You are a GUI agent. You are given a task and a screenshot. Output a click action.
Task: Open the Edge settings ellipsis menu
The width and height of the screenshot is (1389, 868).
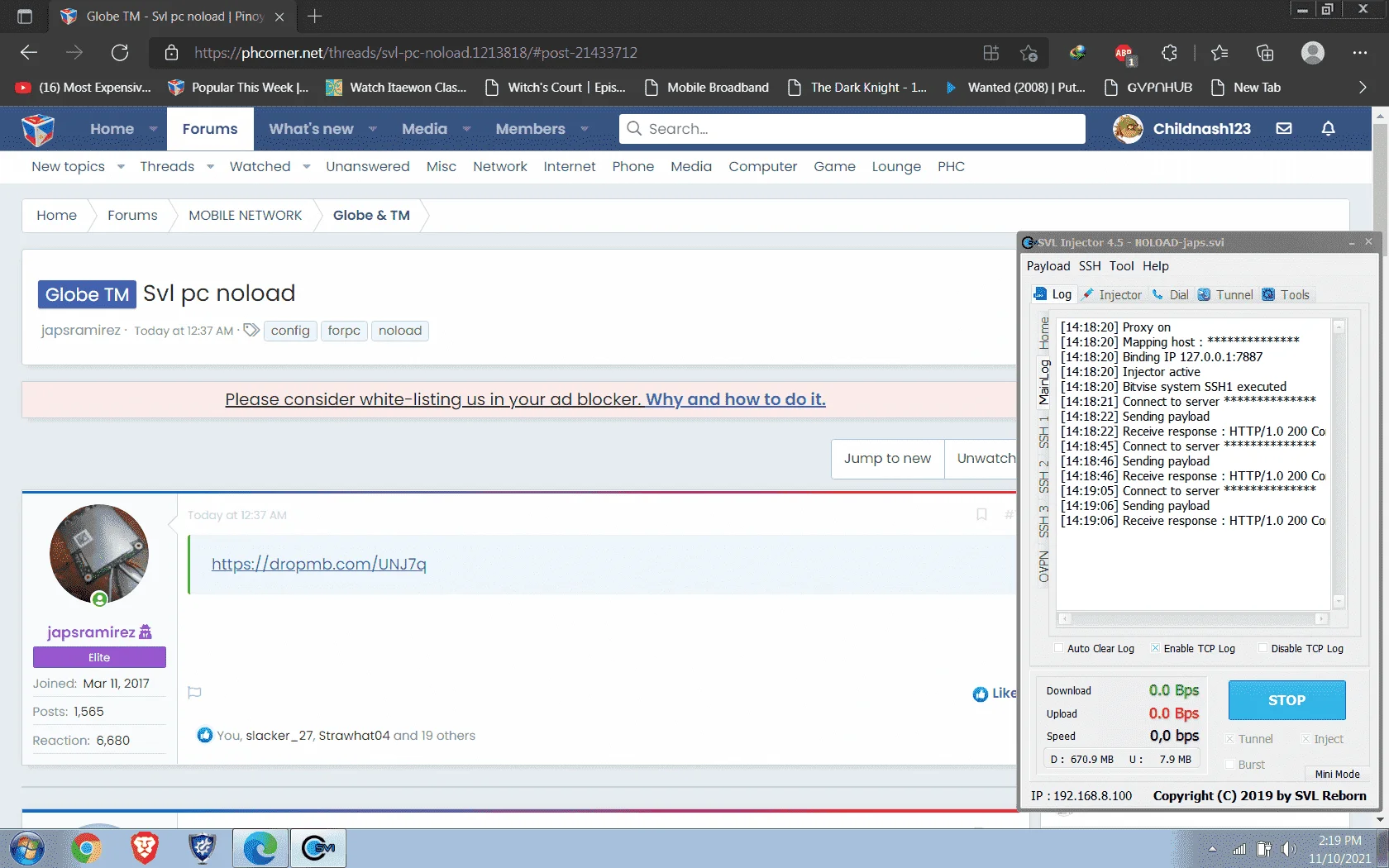click(x=1360, y=53)
